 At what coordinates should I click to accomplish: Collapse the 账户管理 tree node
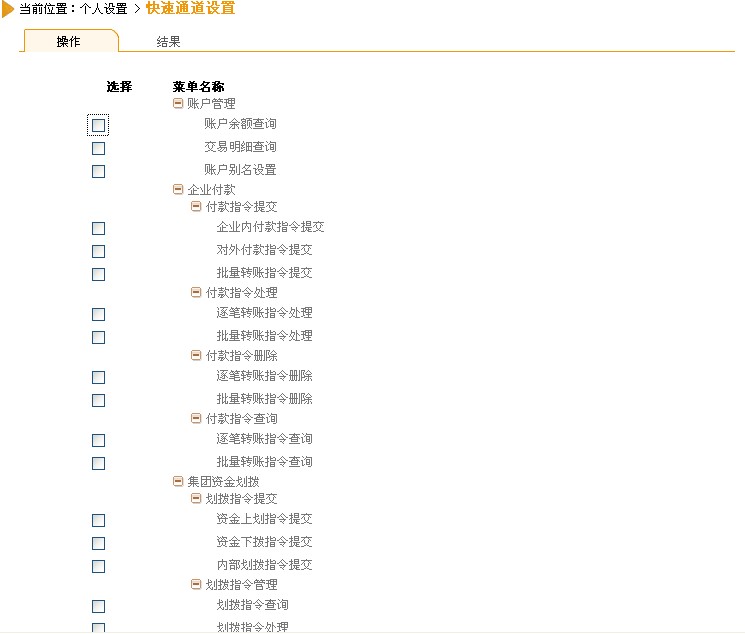coord(178,103)
